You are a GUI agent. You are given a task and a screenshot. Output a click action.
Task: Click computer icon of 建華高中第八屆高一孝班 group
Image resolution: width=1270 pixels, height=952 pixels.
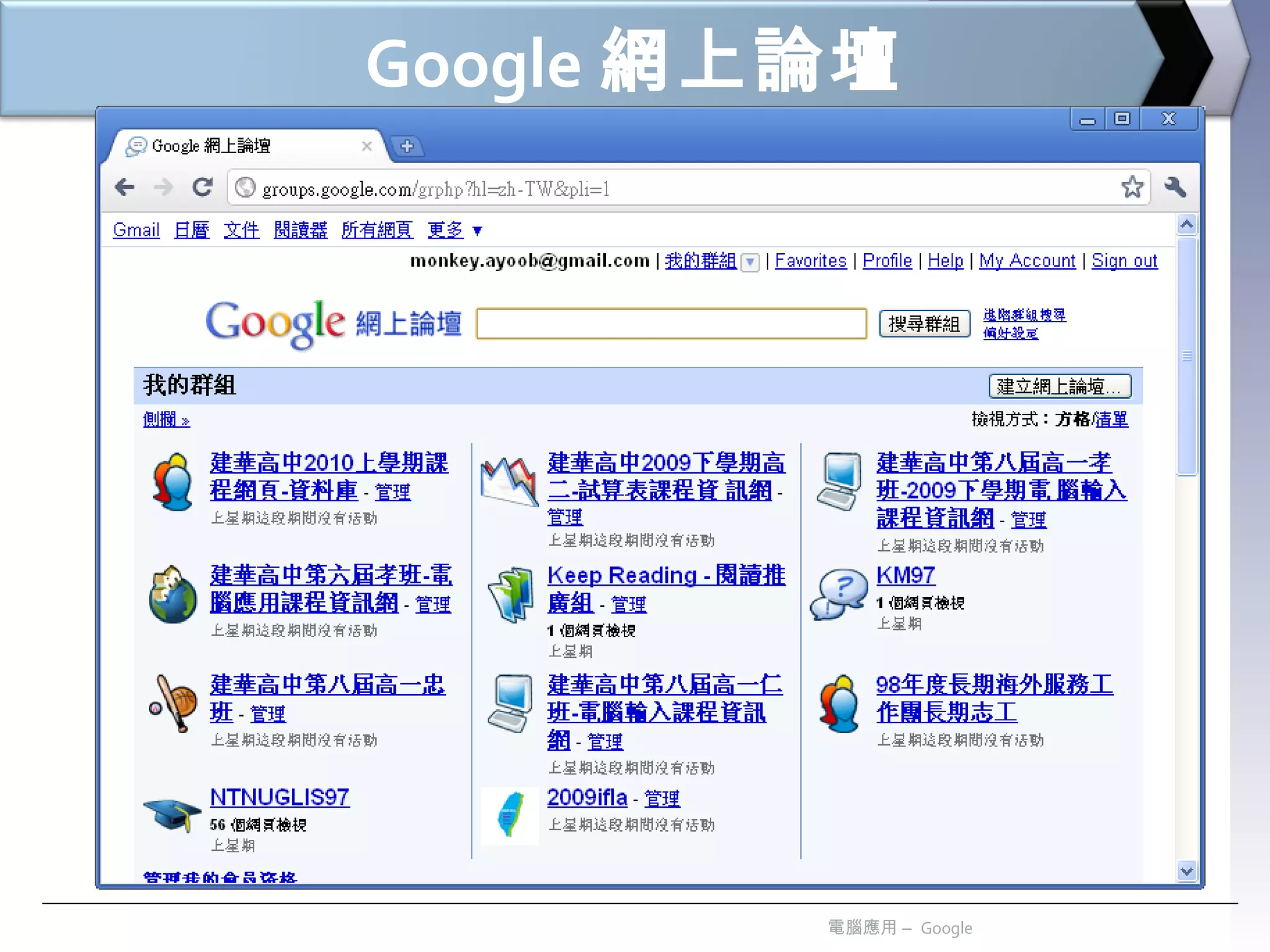coord(840,481)
